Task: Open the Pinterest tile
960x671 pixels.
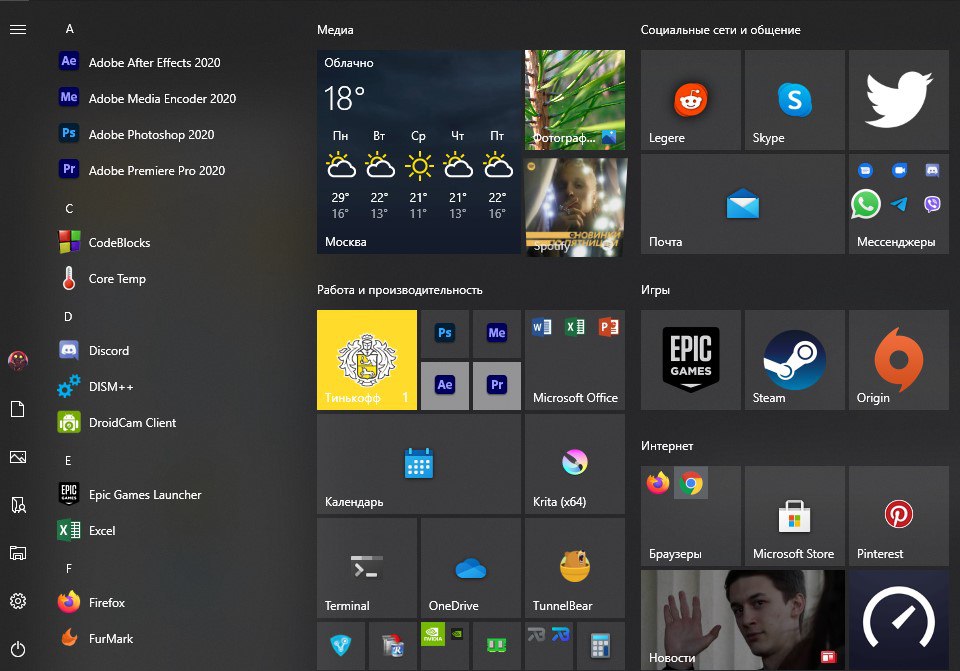Action: click(x=899, y=516)
